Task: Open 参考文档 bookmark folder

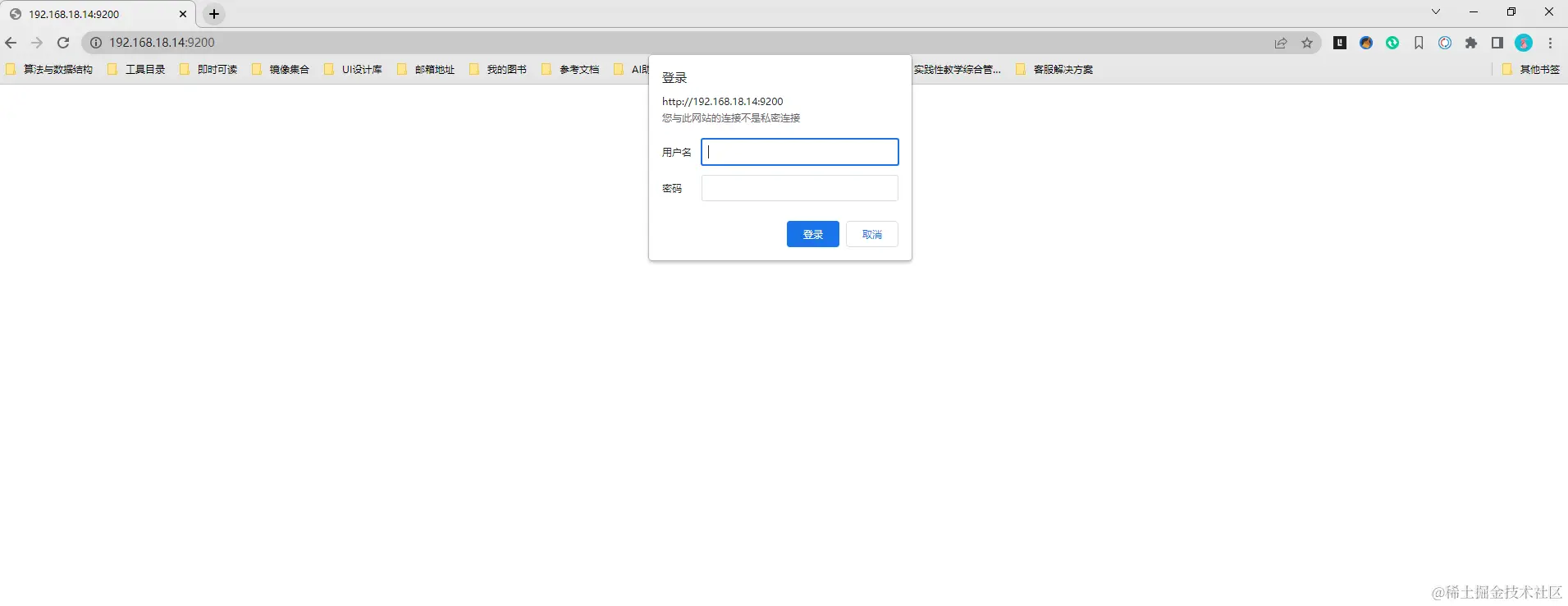Action: 570,70
